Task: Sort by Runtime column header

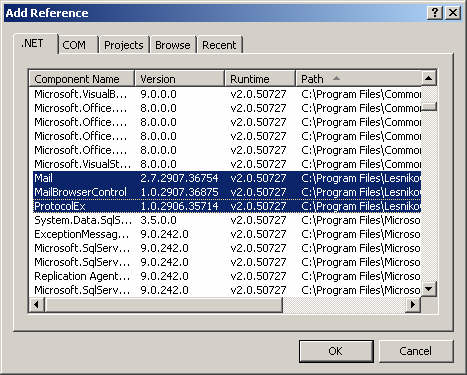Action: pyautogui.click(x=260, y=79)
